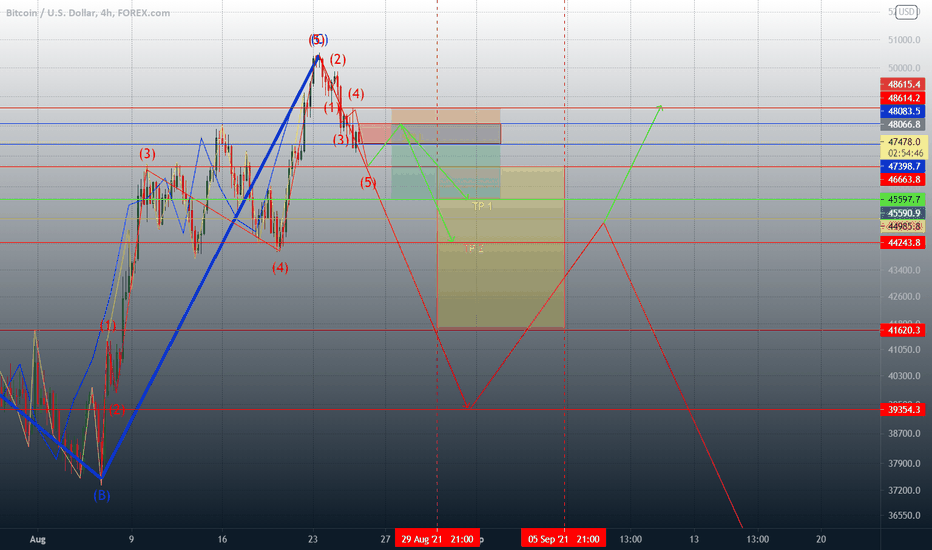The image size is (932, 550).
Task: Select the TP 1 target label
Action: [482, 206]
